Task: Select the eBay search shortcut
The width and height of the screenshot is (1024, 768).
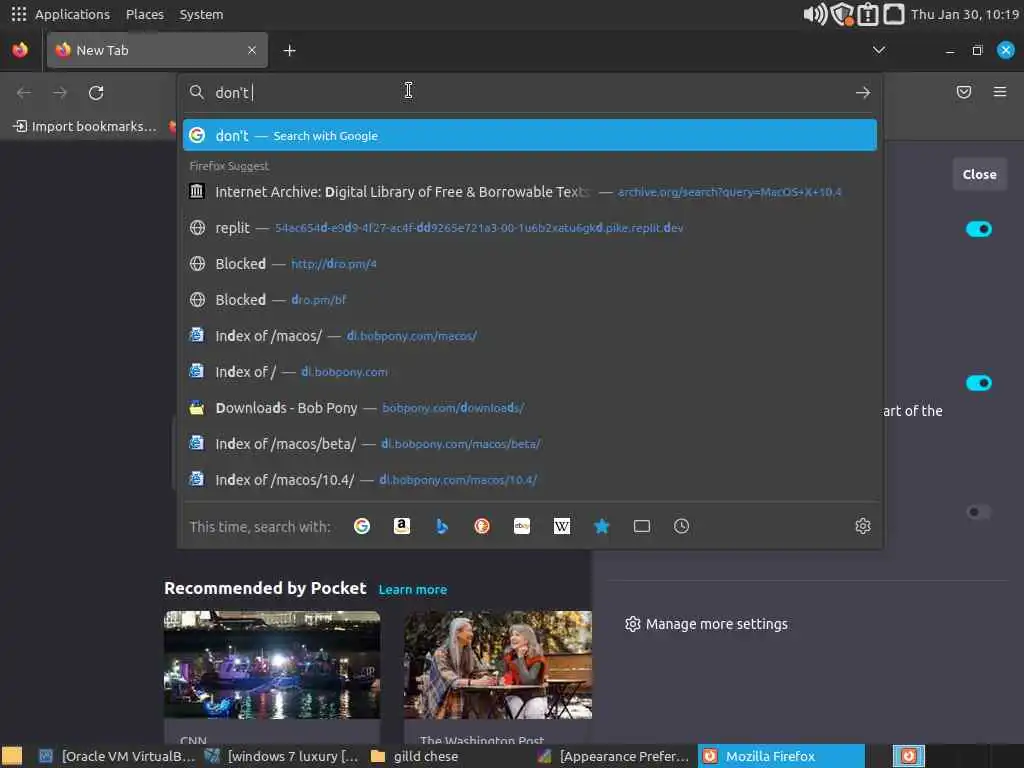Action: 522,526
